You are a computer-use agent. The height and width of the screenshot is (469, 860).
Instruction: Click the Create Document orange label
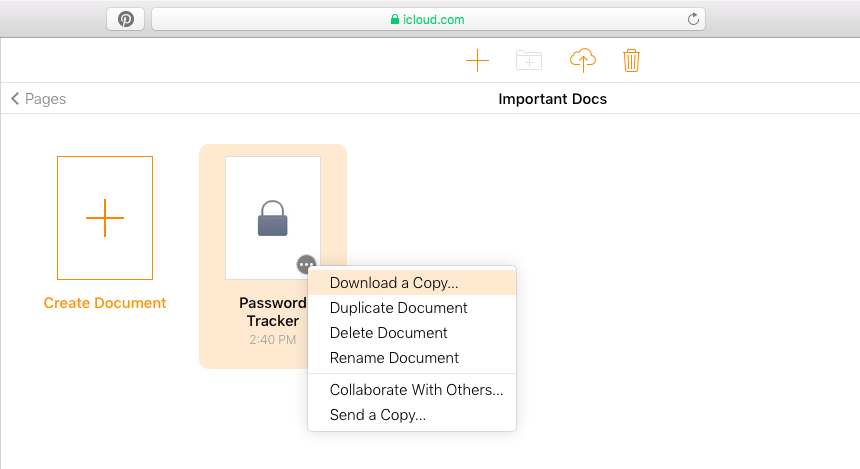point(105,303)
